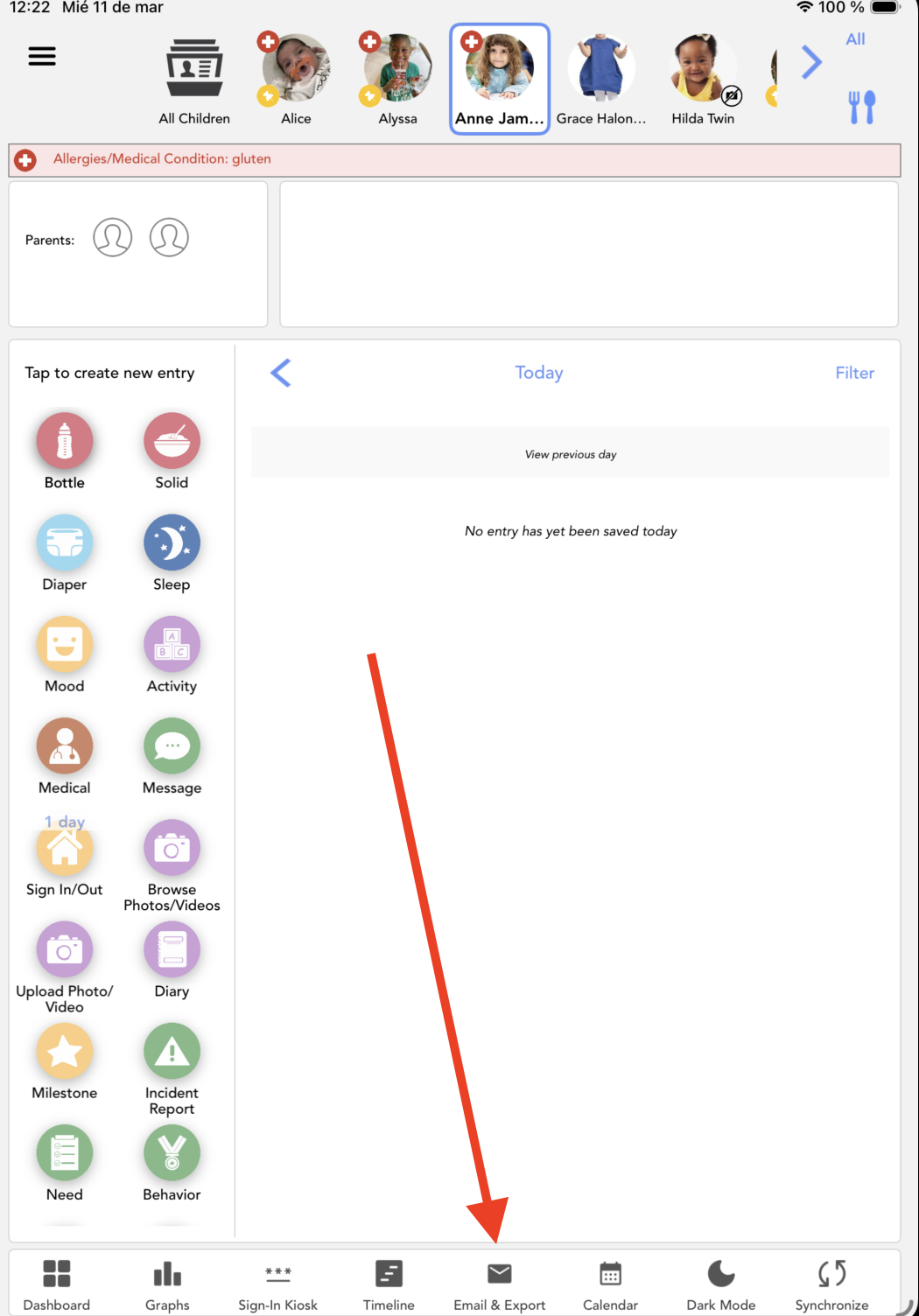This screenshot has height=1316, width=919.
Task: Click the empty note box beside Parents
Action: 589,254
